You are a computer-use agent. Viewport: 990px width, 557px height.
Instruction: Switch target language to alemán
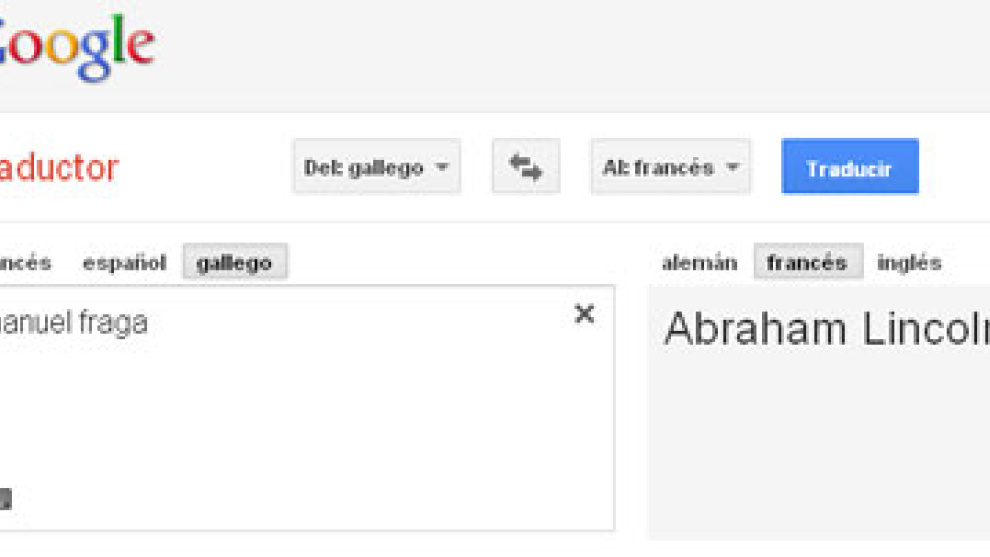pos(699,263)
